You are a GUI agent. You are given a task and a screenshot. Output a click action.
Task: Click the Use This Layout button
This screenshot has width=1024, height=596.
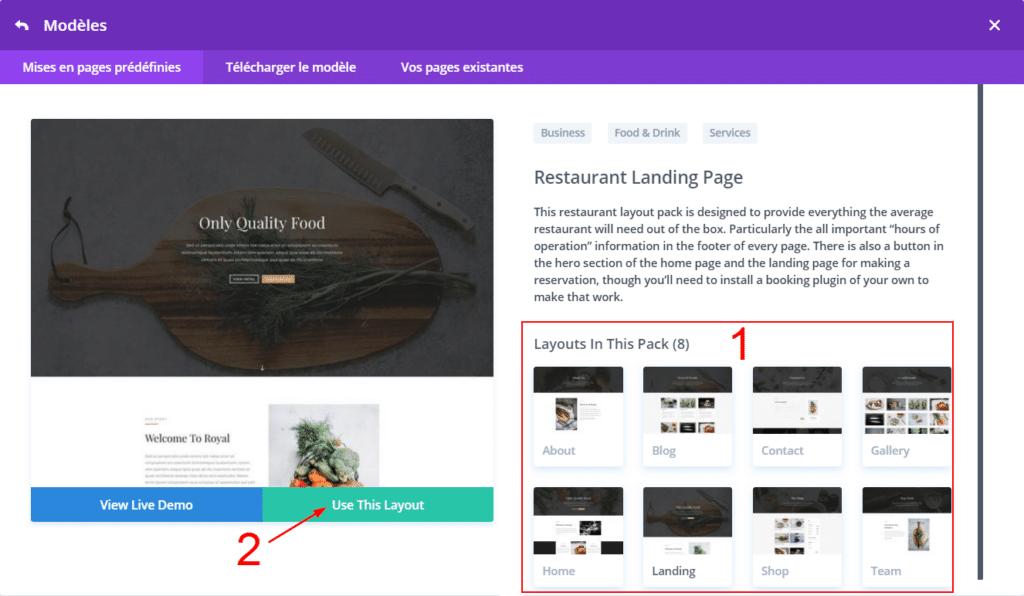(x=378, y=505)
